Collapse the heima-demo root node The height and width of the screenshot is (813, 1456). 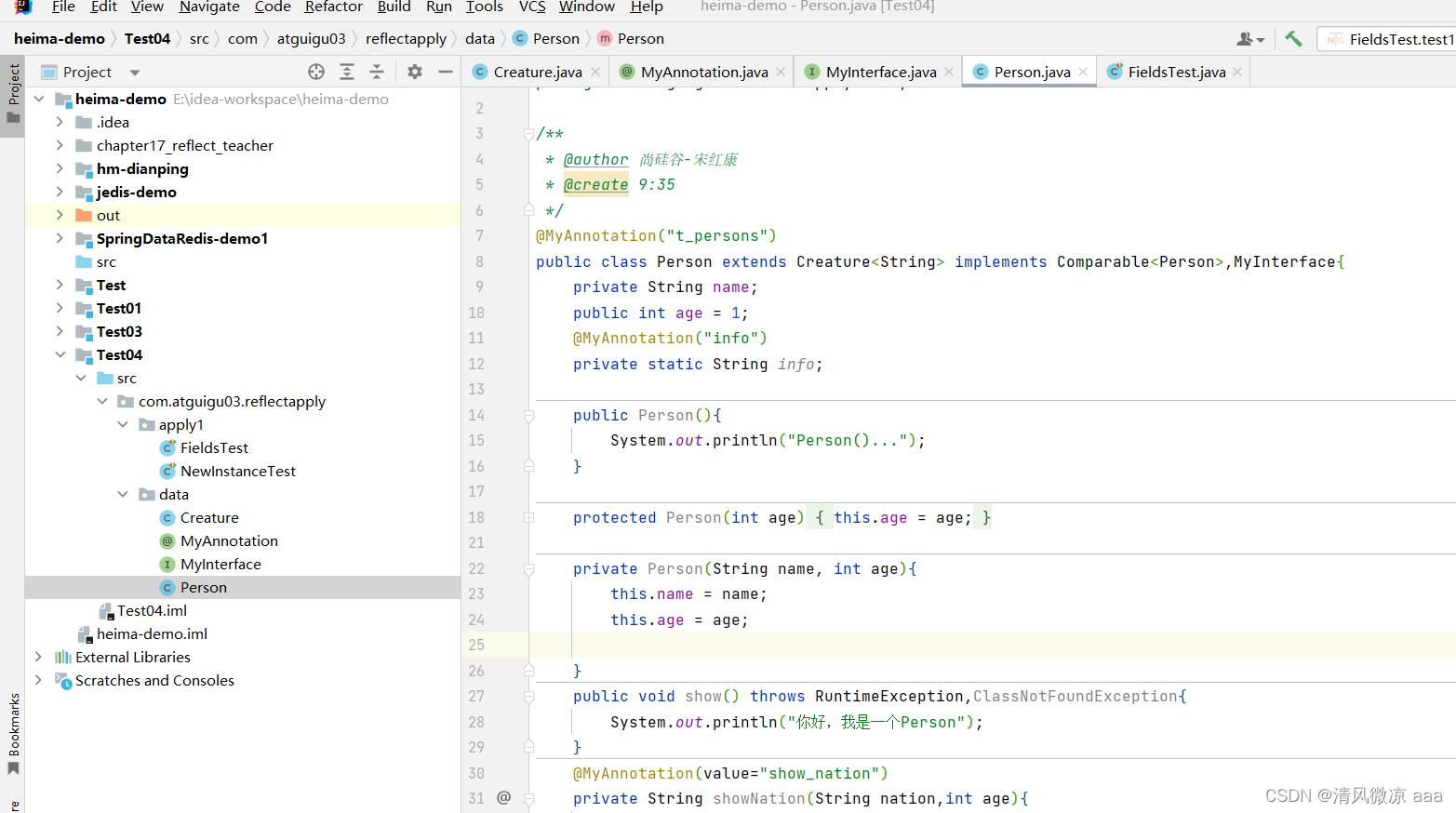[39, 99]
